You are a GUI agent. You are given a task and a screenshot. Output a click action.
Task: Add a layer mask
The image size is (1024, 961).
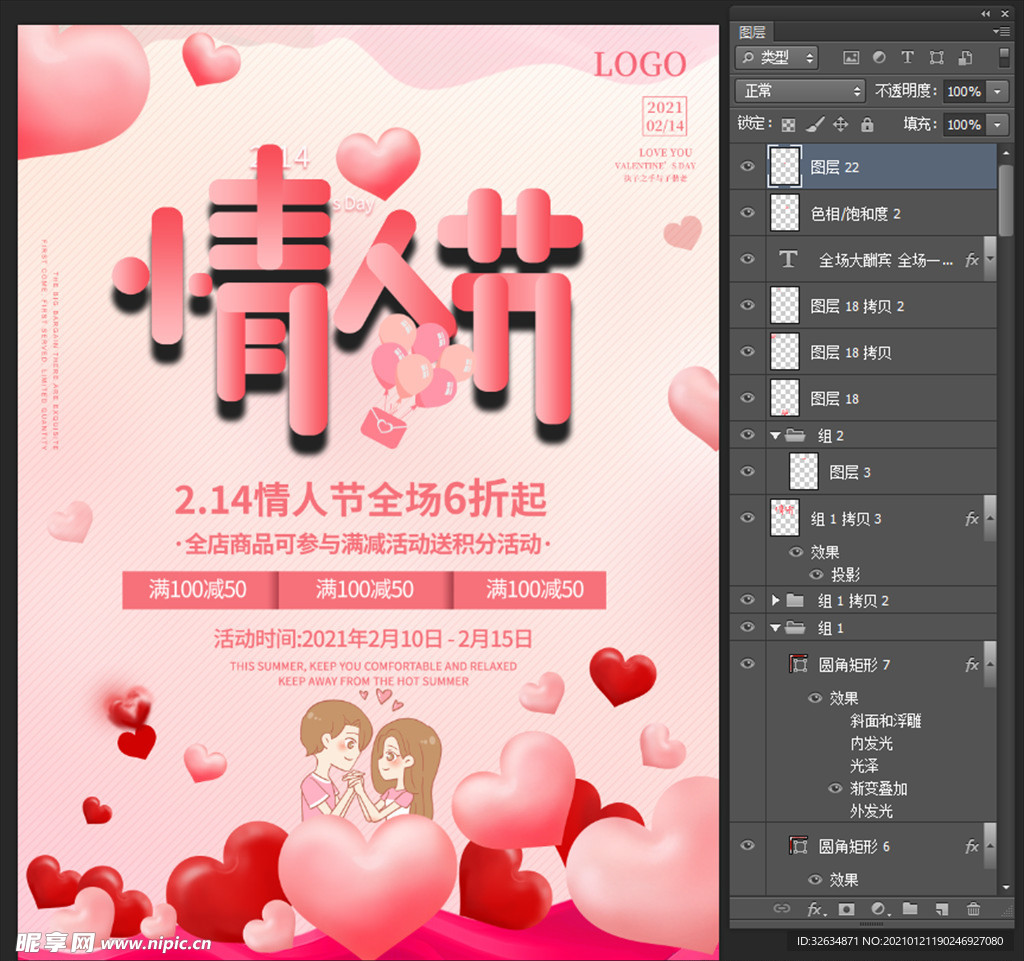point(846,909)
